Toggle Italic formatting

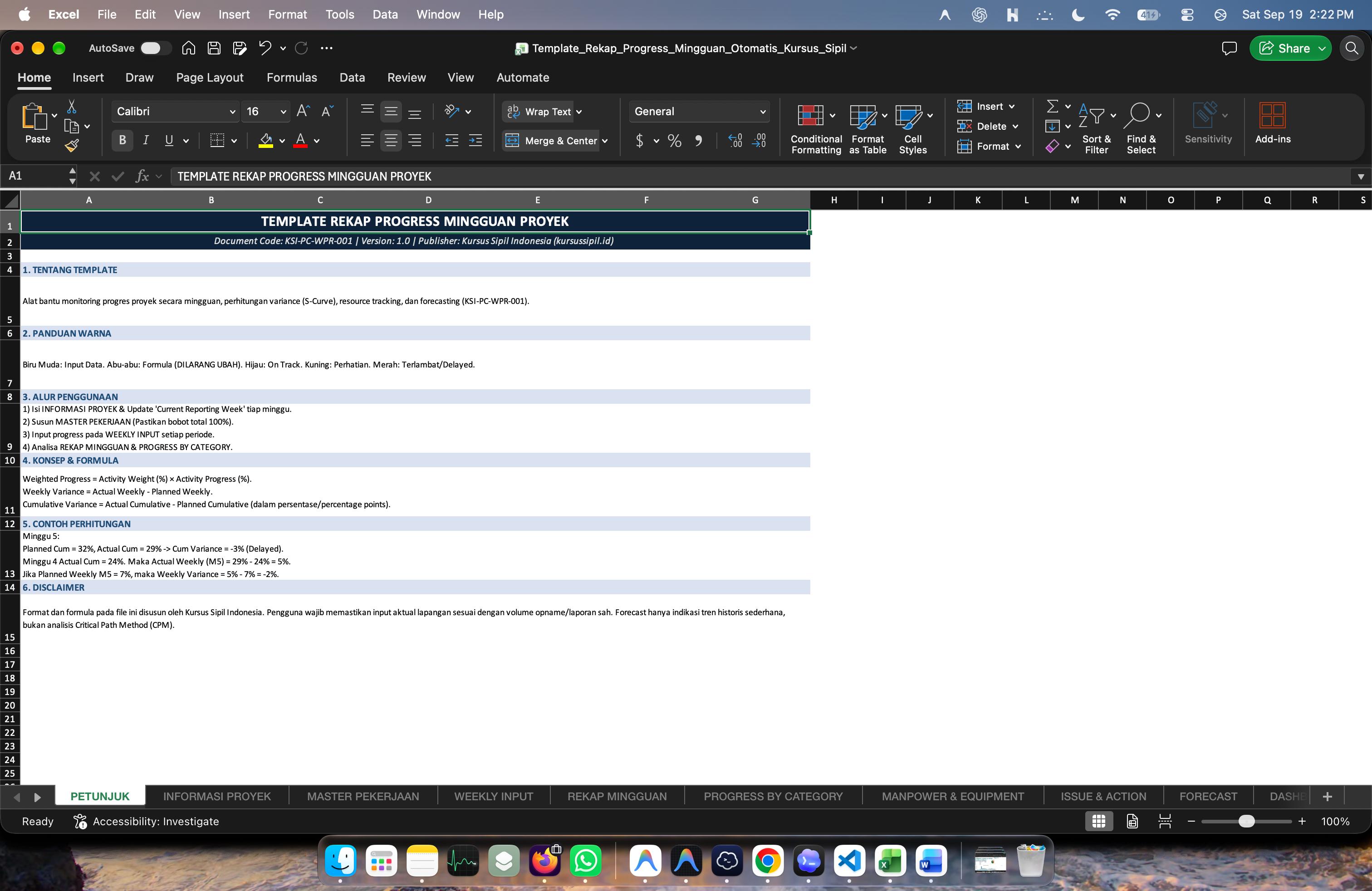(146, 140)
